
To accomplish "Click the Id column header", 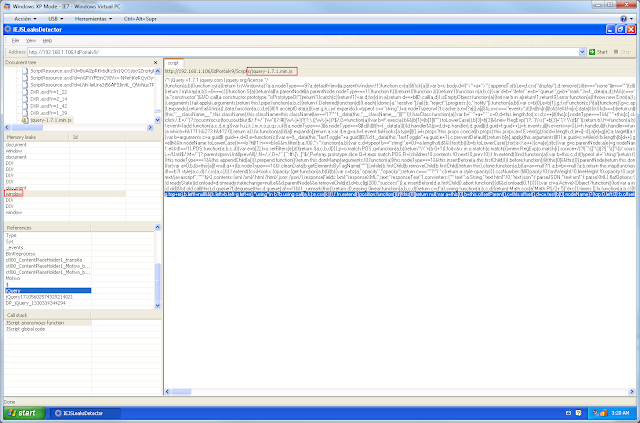I will (97, 137).
